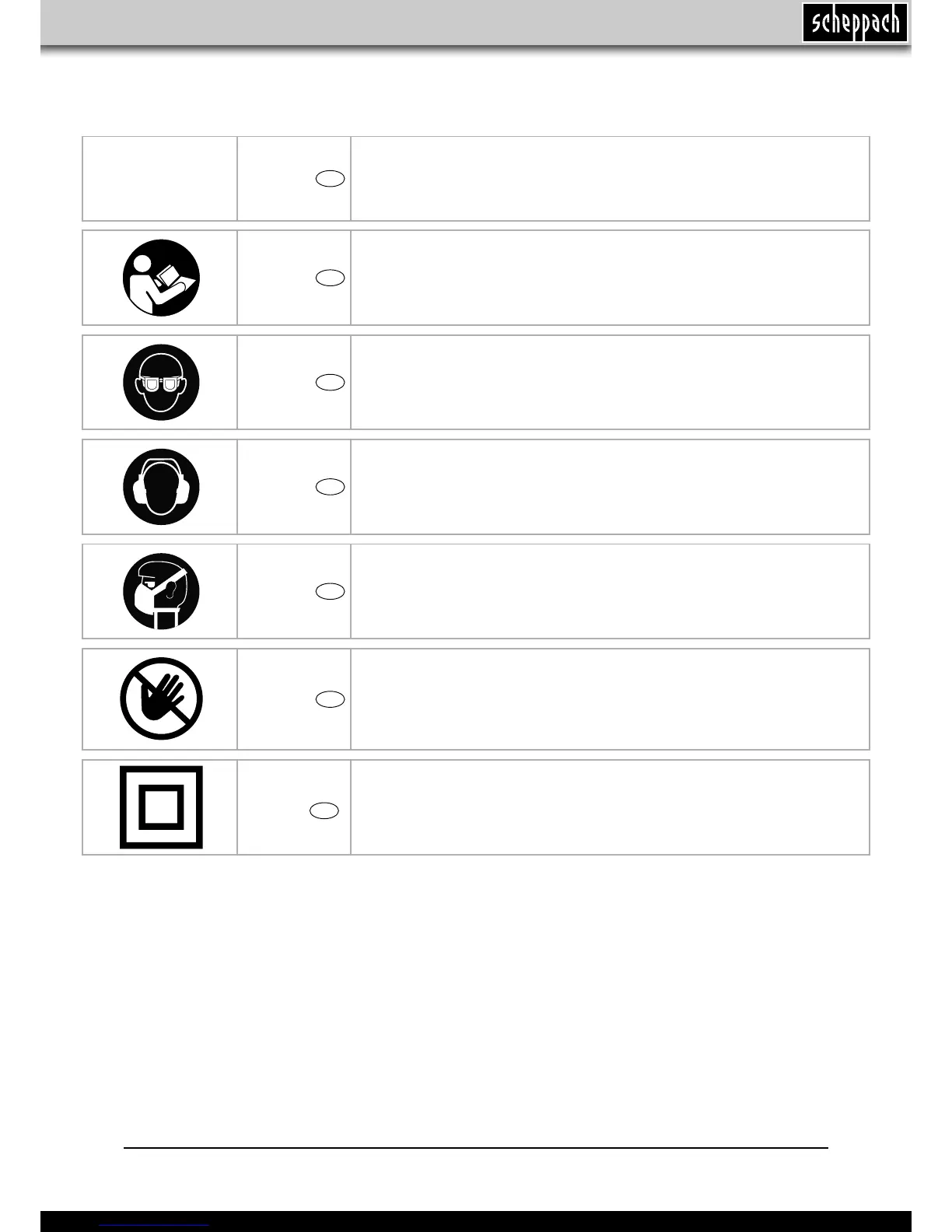Click the oval marker beside the hand prohibition symbol
This screenshot has width=952, height=1232.
331,698
